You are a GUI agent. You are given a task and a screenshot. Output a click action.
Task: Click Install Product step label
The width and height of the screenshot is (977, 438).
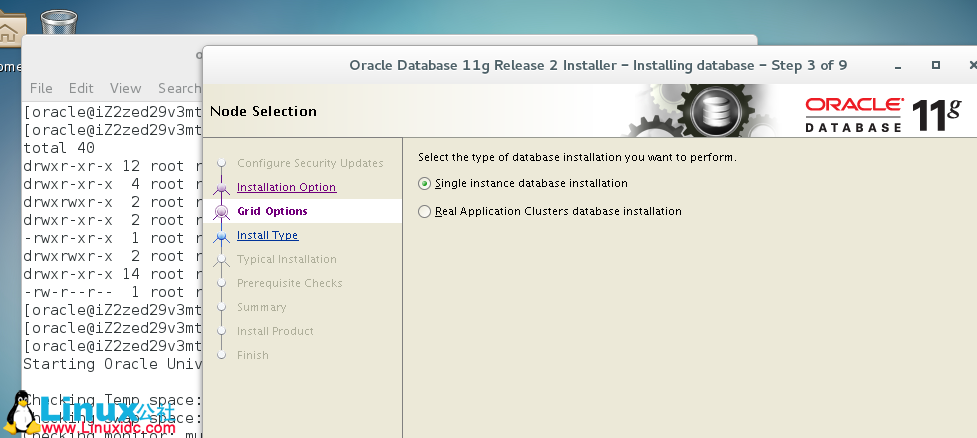point(275,331)
